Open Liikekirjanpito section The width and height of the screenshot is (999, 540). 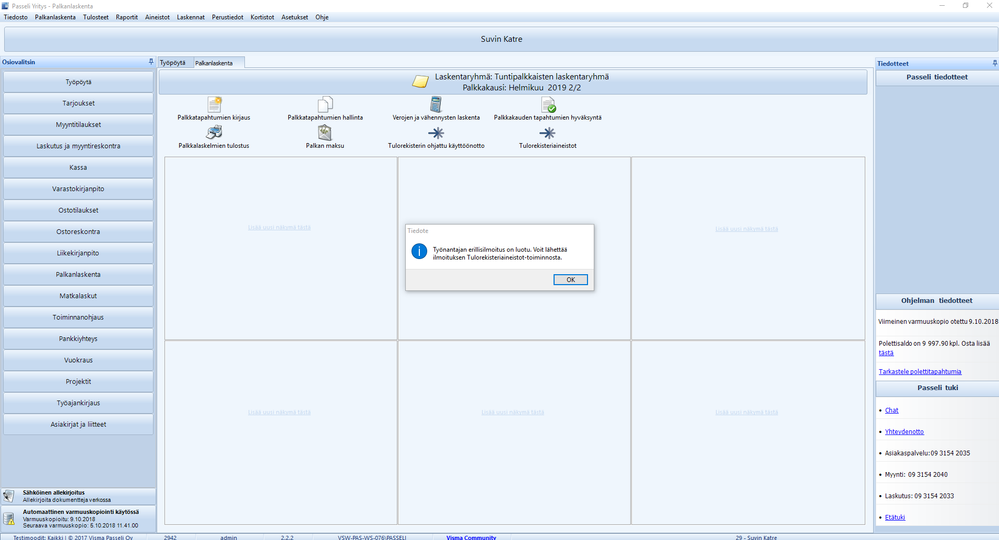point(78,253)
